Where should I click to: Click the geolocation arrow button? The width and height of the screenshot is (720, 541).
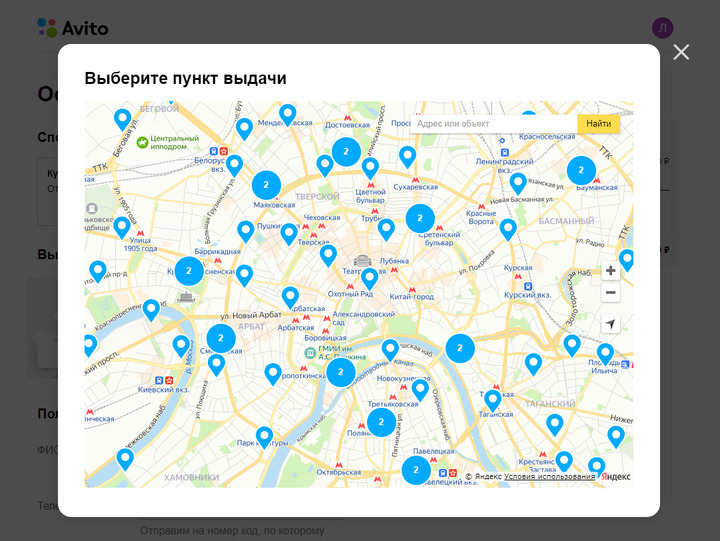(610, 324)
